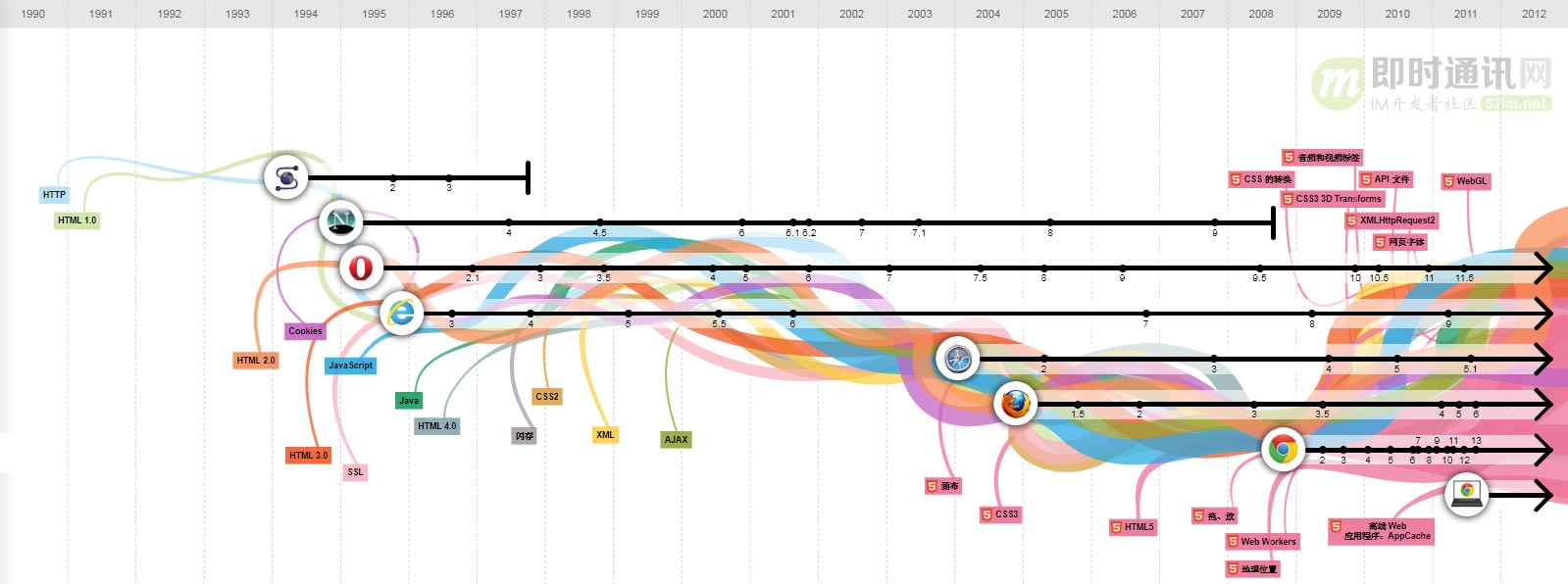Click the Opera version 2.1 marker

point(473,268)
